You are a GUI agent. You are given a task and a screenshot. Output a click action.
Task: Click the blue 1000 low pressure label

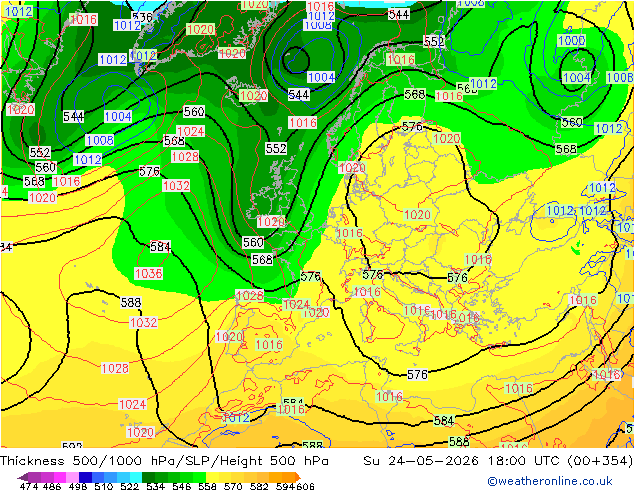pos(571,40)
